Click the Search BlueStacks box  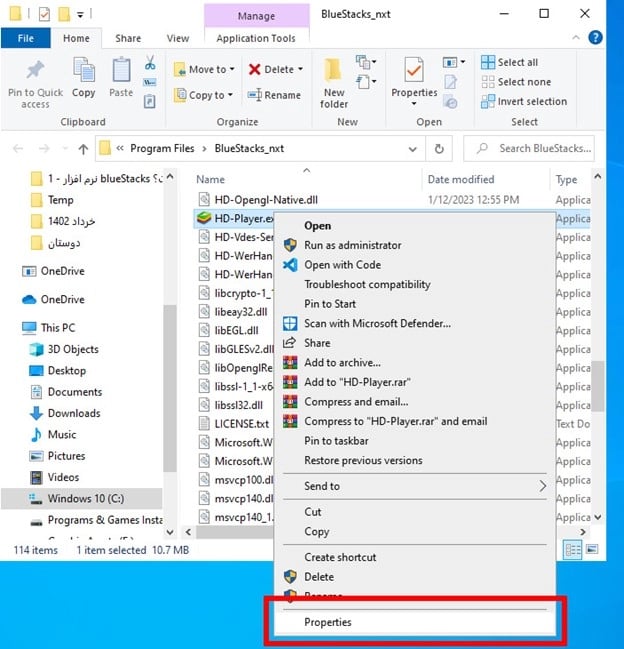point(529,149)
